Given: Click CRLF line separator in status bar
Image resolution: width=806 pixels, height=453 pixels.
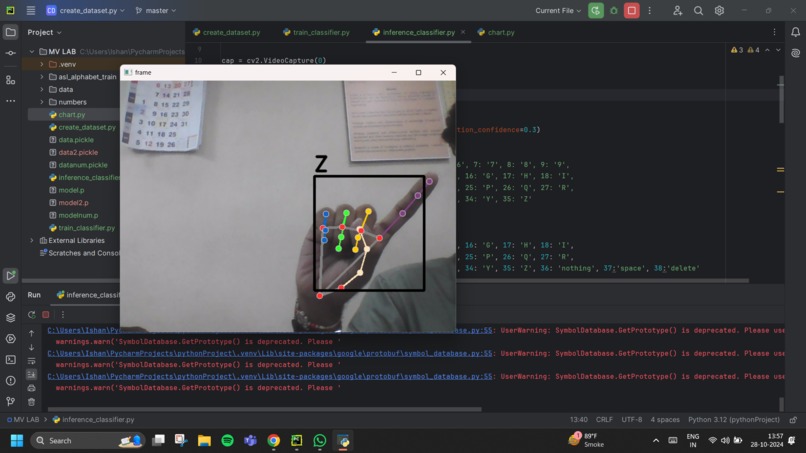Looking at the screenshot, I should (x=604, y=420).
